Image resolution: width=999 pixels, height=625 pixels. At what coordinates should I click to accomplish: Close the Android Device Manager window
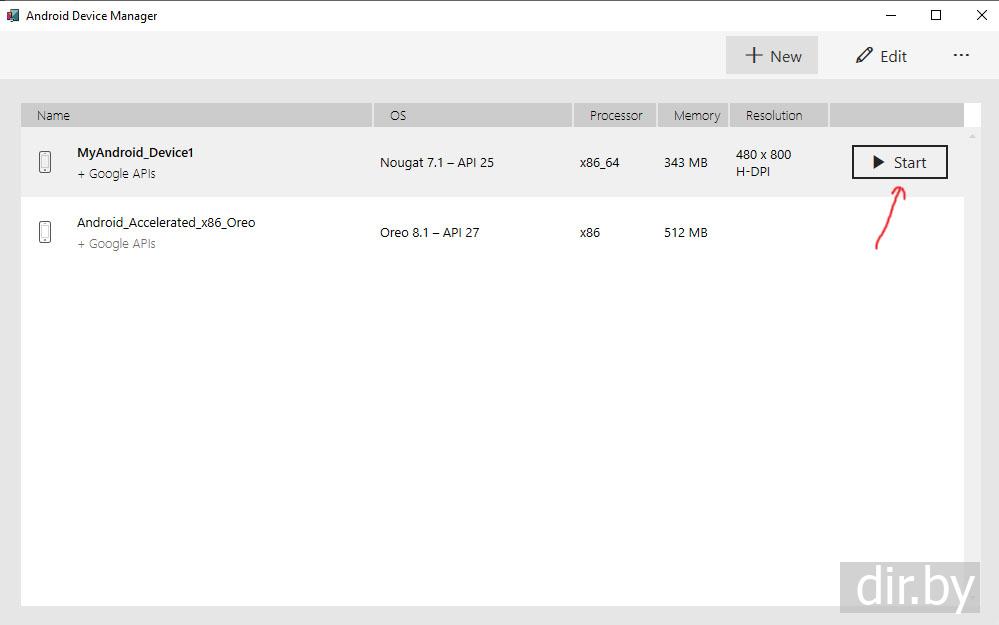(982, 15)
